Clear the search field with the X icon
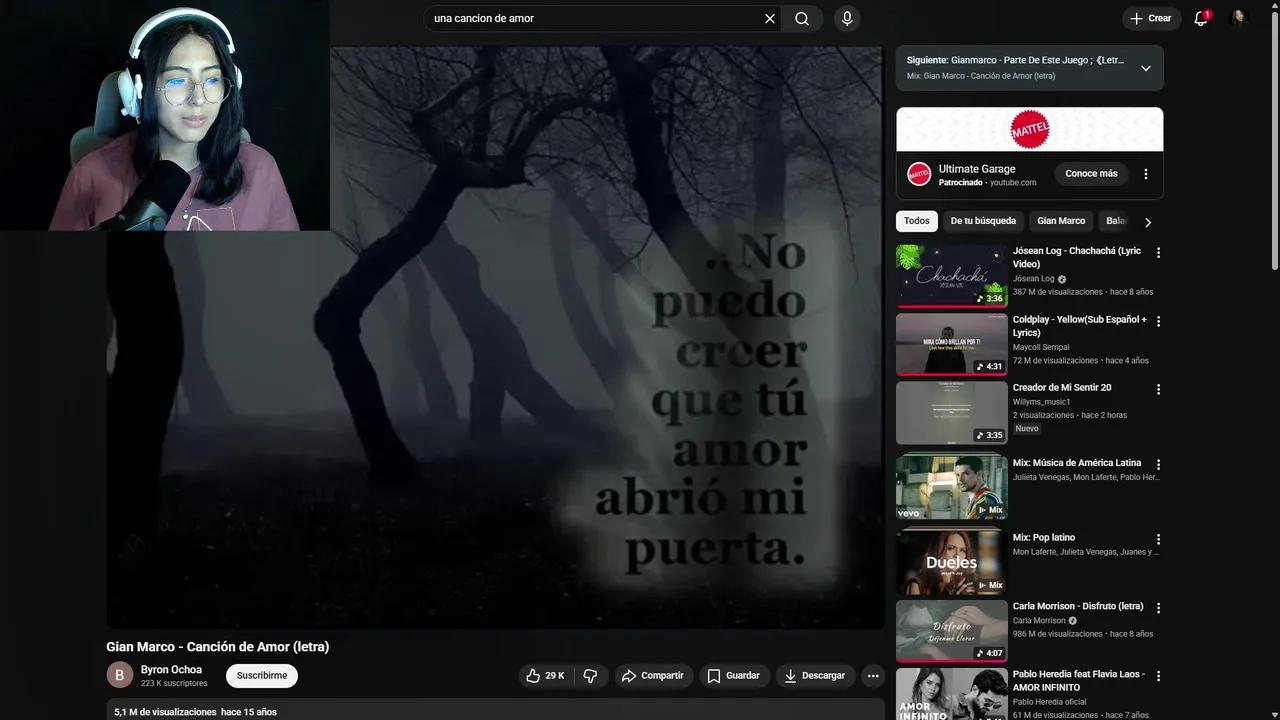 point(769,18)
